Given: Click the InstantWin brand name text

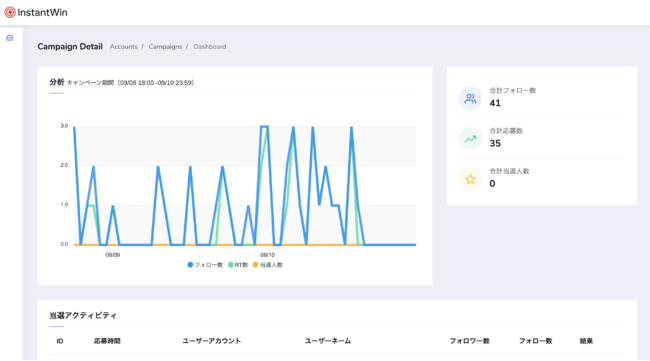Looking at the screenshot, I should [x=42, y=12].
